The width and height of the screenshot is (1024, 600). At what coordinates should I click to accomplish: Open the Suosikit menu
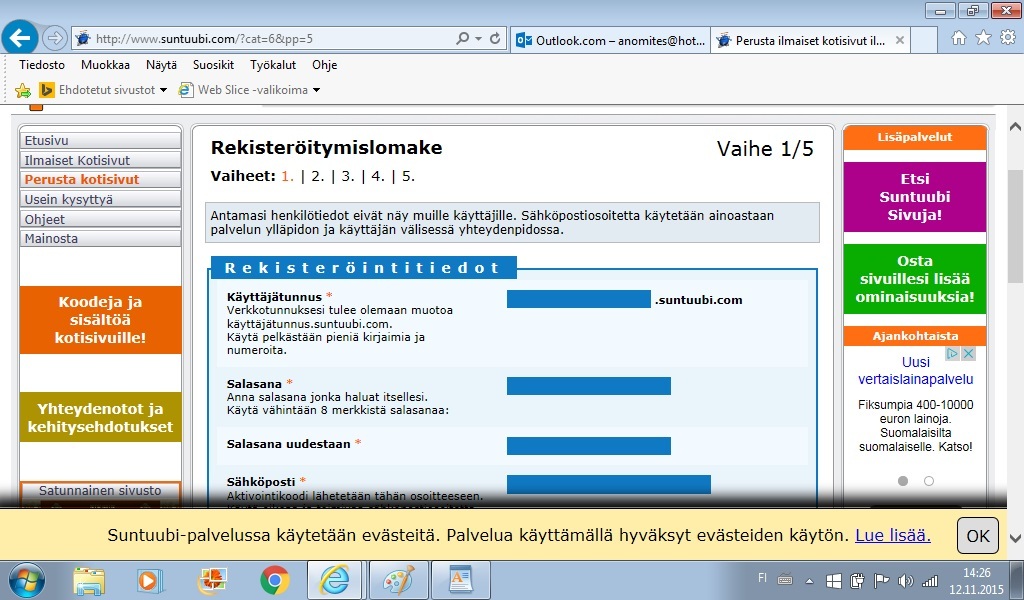pyautogui.click(x=214, y=65)
